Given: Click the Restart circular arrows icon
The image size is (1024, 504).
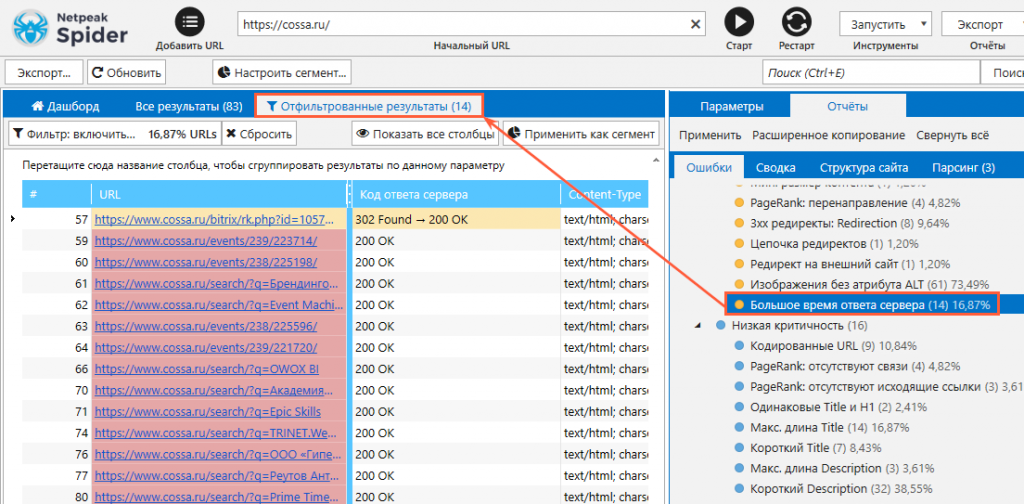Looking at the screenshot, I should (x=796, y=22).
